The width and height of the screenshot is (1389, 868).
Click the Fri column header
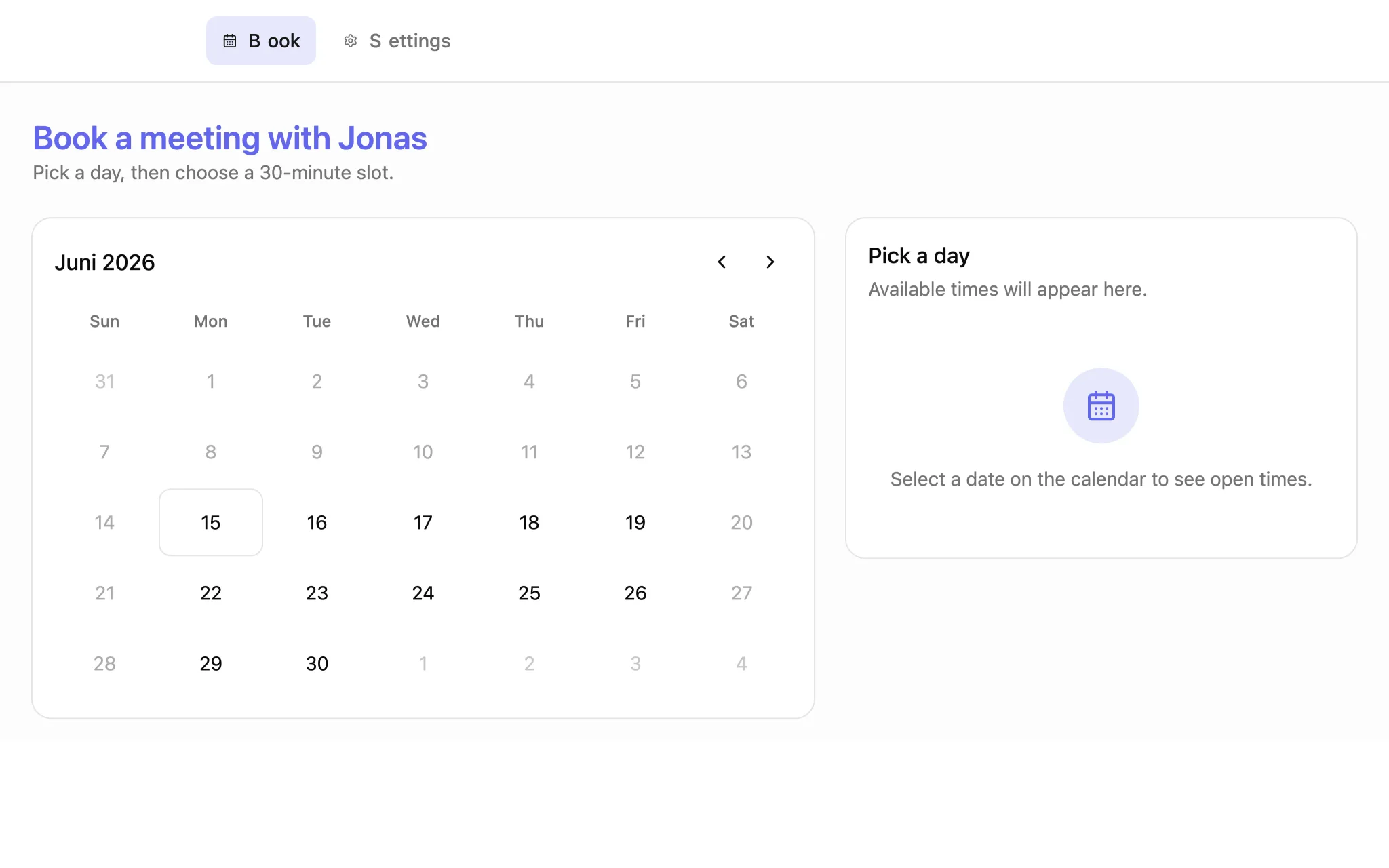[x=635, y=321]
